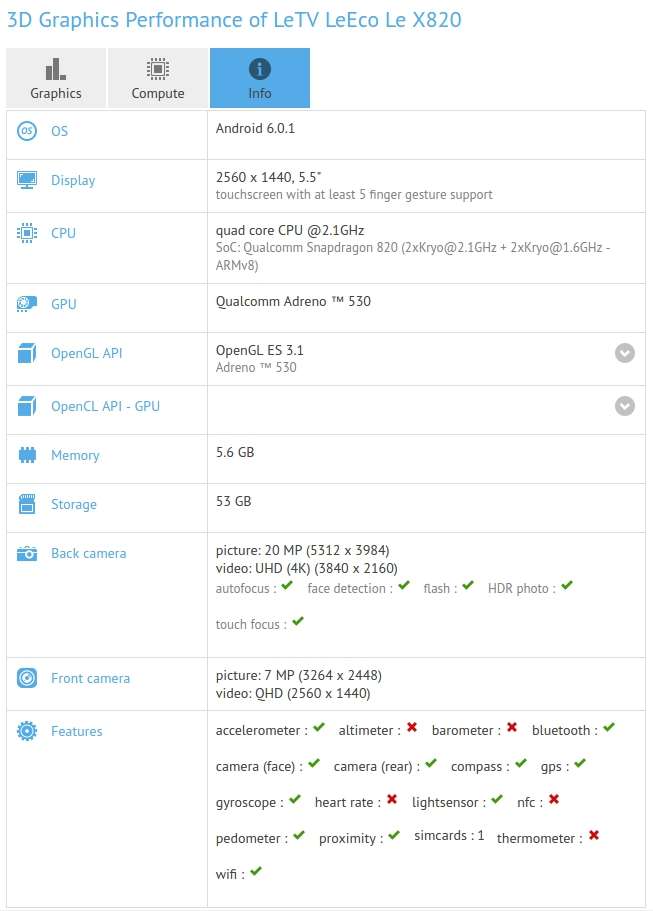Image resolution: width=653 pixels, height=911 pixels.
Task: Click the HDR photo green checkmark
Action: [567, 586]
